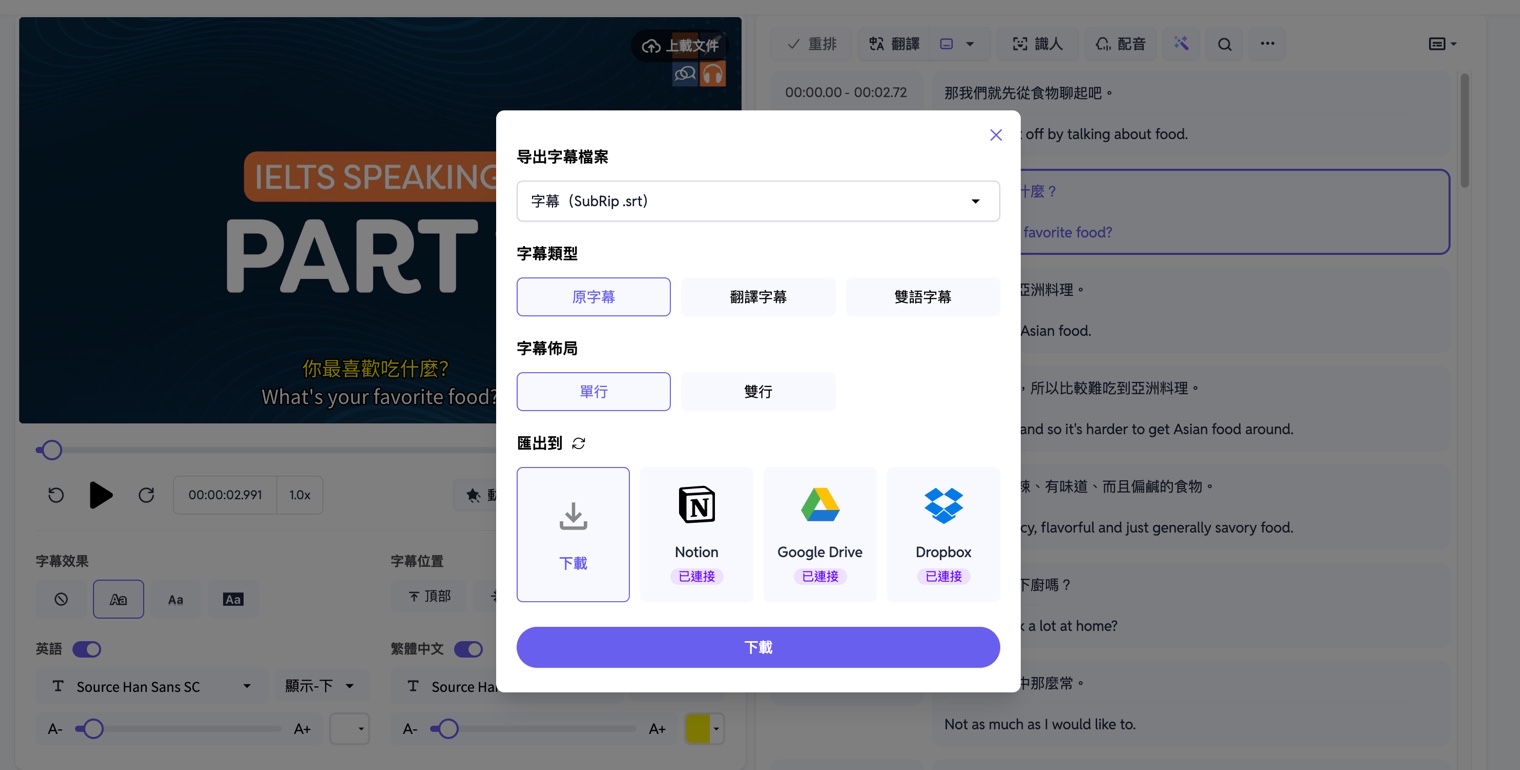Set subtitle position to 頂部
1520x770 pixels.
(x=430, y=596)
